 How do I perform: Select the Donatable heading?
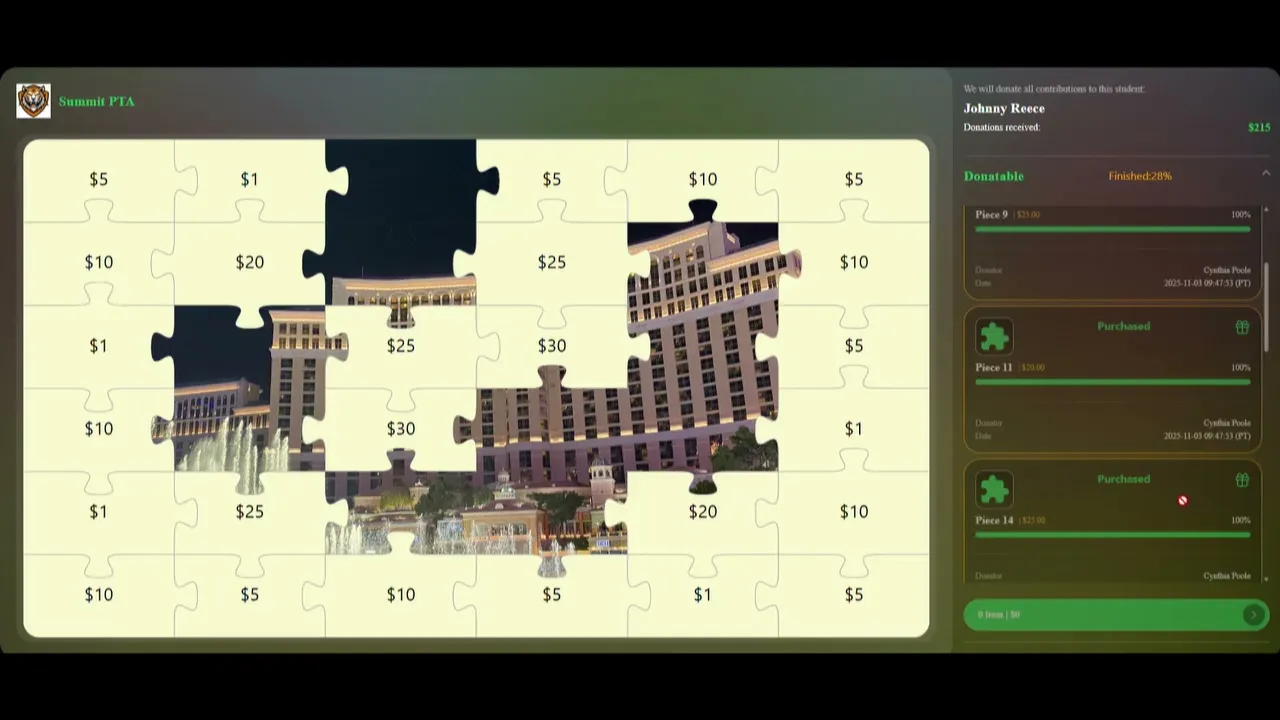tap(993, 176)
